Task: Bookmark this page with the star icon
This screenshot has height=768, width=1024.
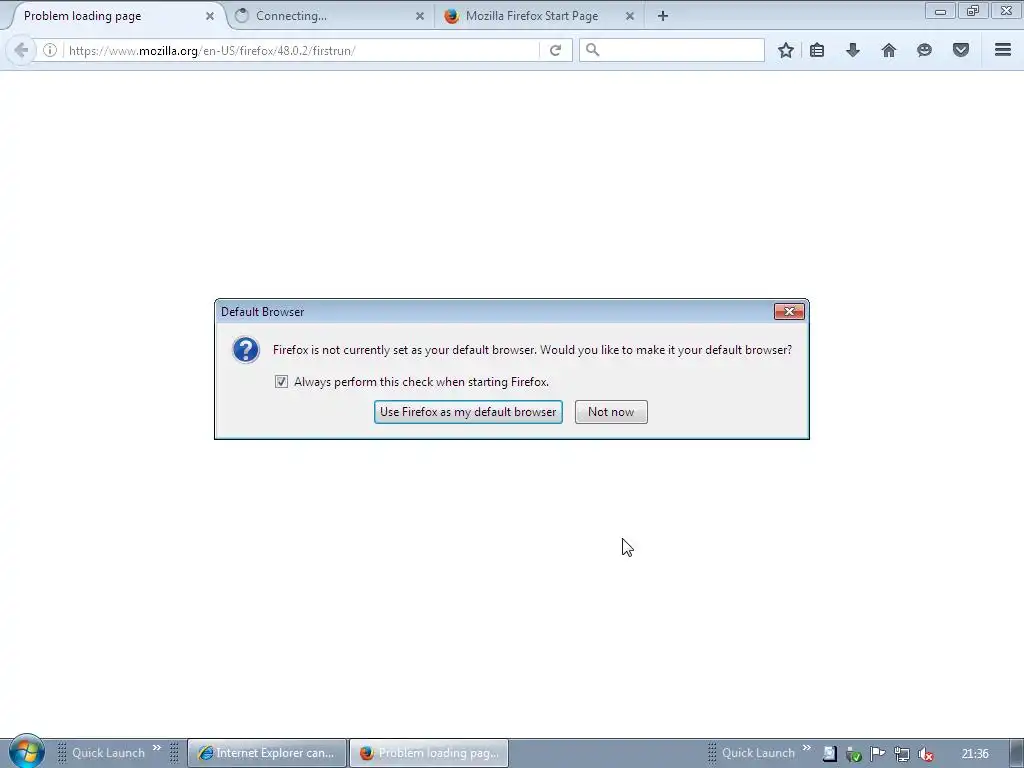Action: pos(786,50)
